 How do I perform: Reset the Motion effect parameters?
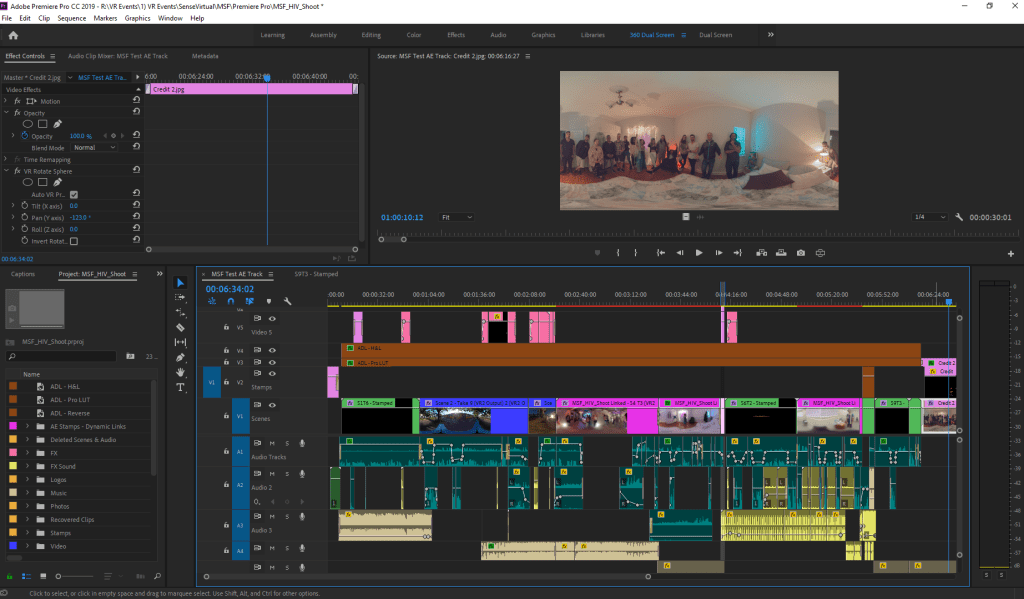136,101
